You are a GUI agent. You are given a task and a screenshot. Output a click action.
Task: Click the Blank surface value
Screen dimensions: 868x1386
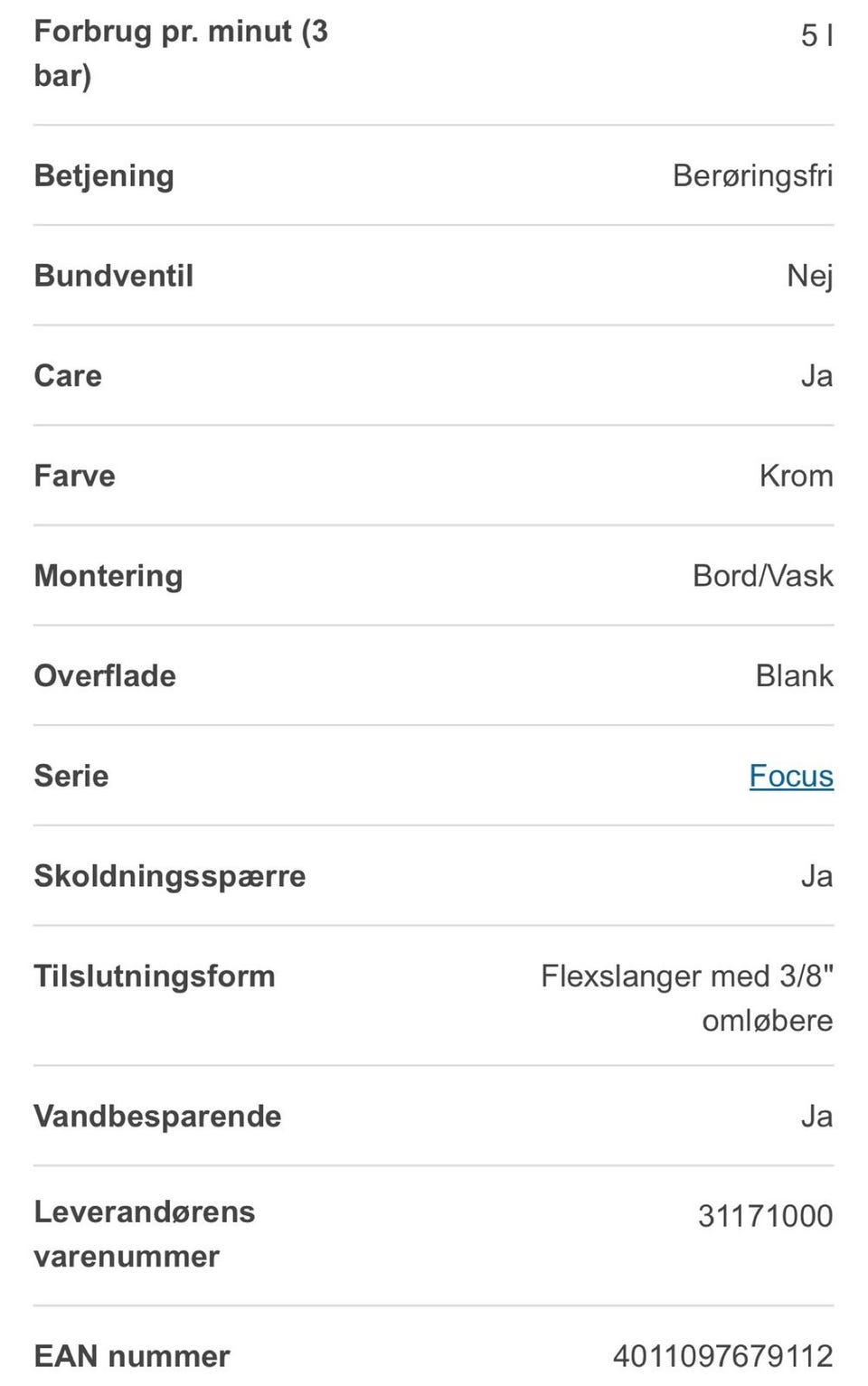794,675
